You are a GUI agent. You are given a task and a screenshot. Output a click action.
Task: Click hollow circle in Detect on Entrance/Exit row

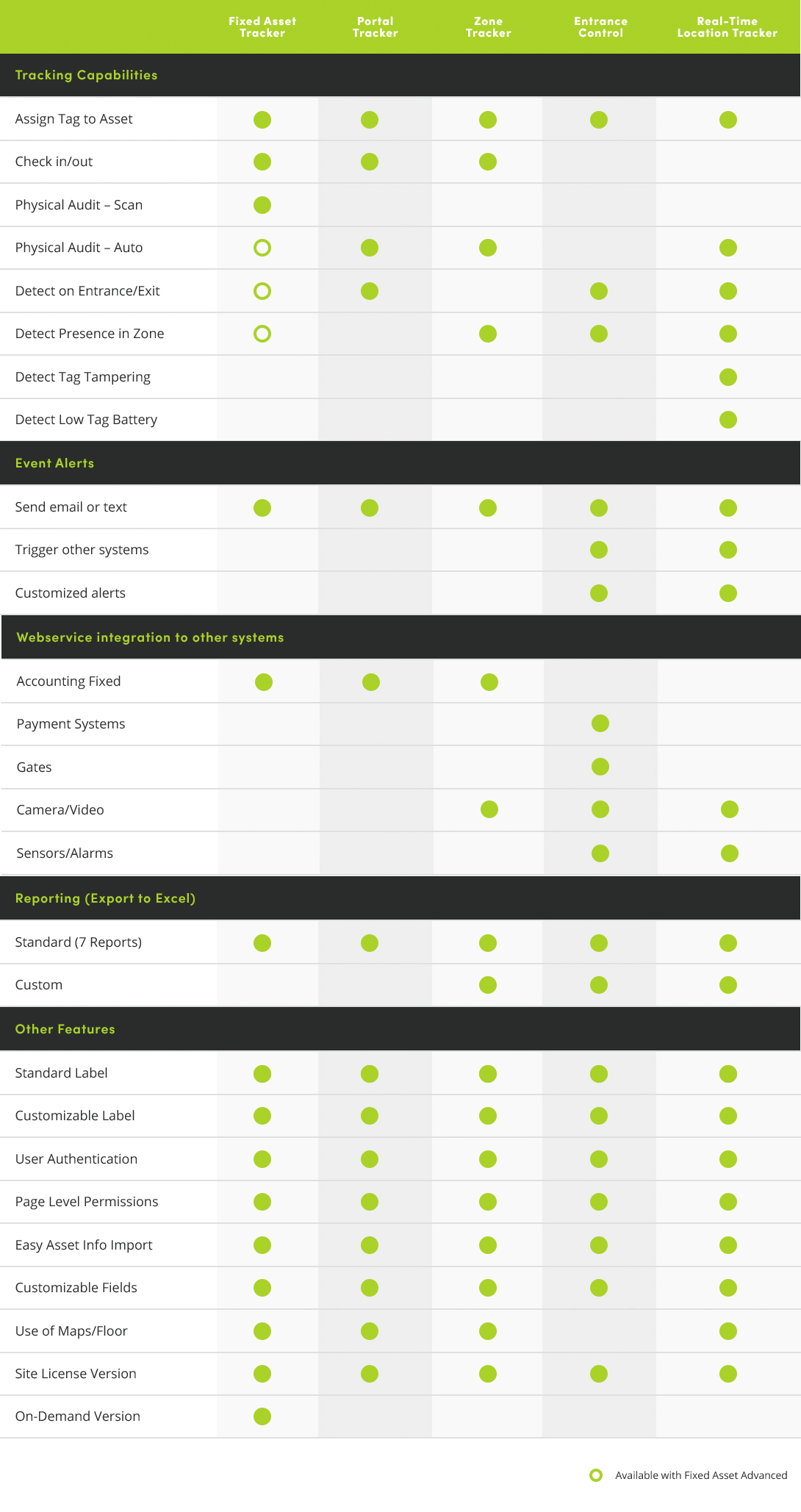[x=262, y=291]
